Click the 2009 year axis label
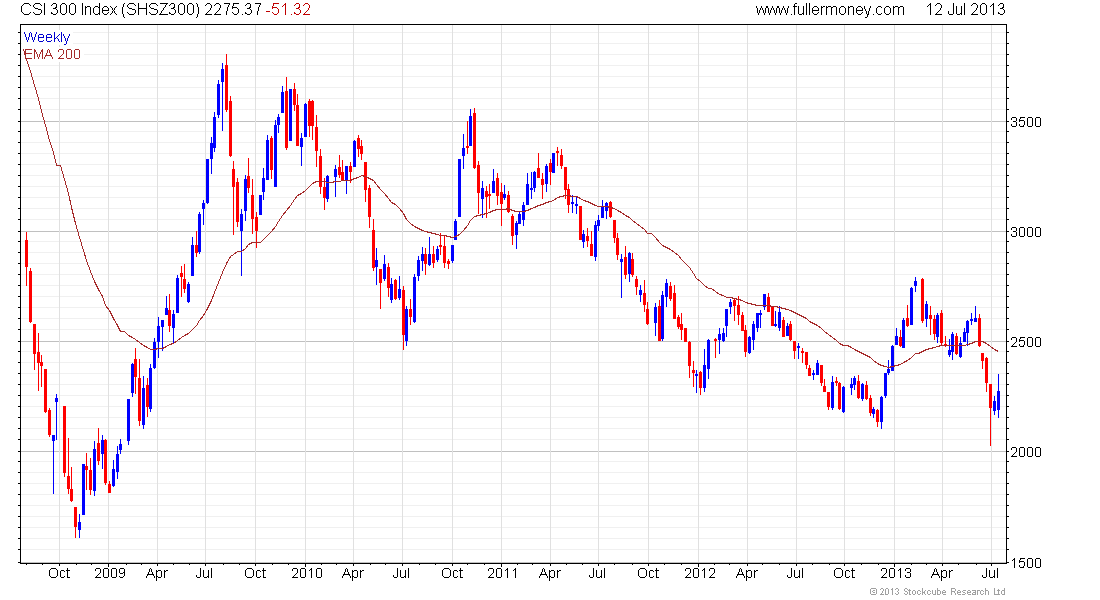This screenshot has width=1100, height=600. click(110, 573)
